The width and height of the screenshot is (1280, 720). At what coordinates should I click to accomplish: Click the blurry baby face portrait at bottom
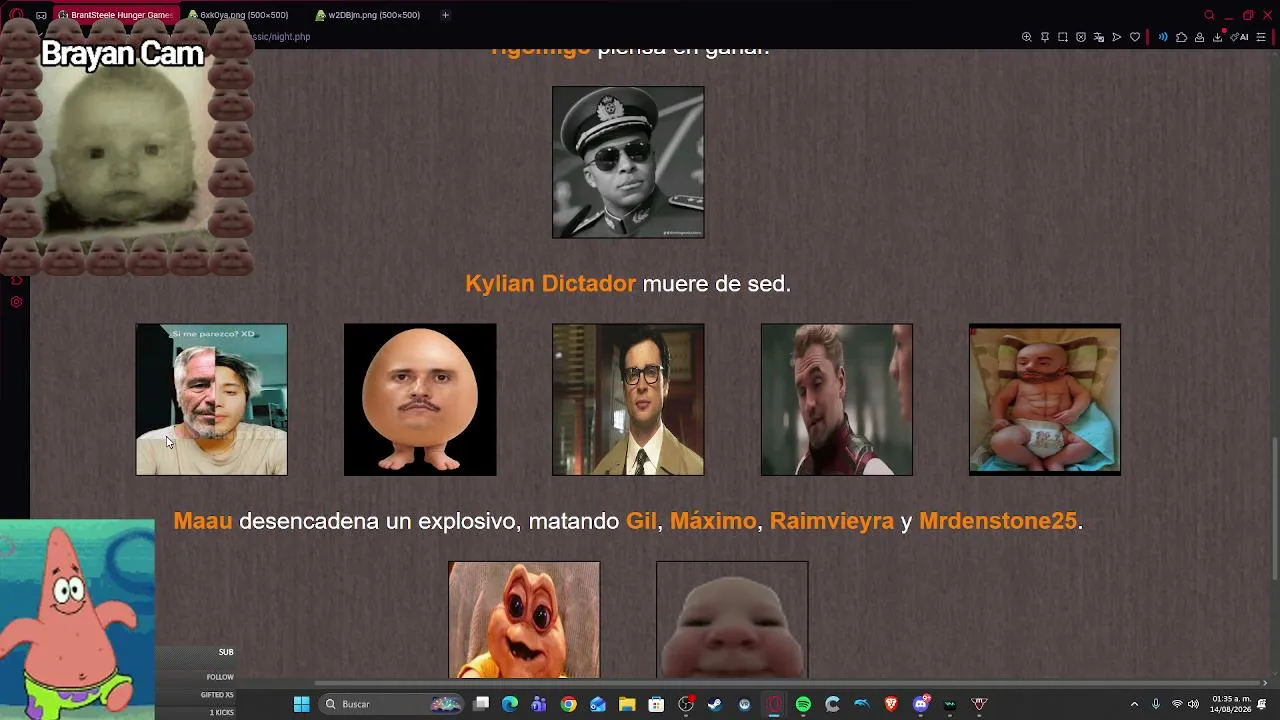pos(732,620)
